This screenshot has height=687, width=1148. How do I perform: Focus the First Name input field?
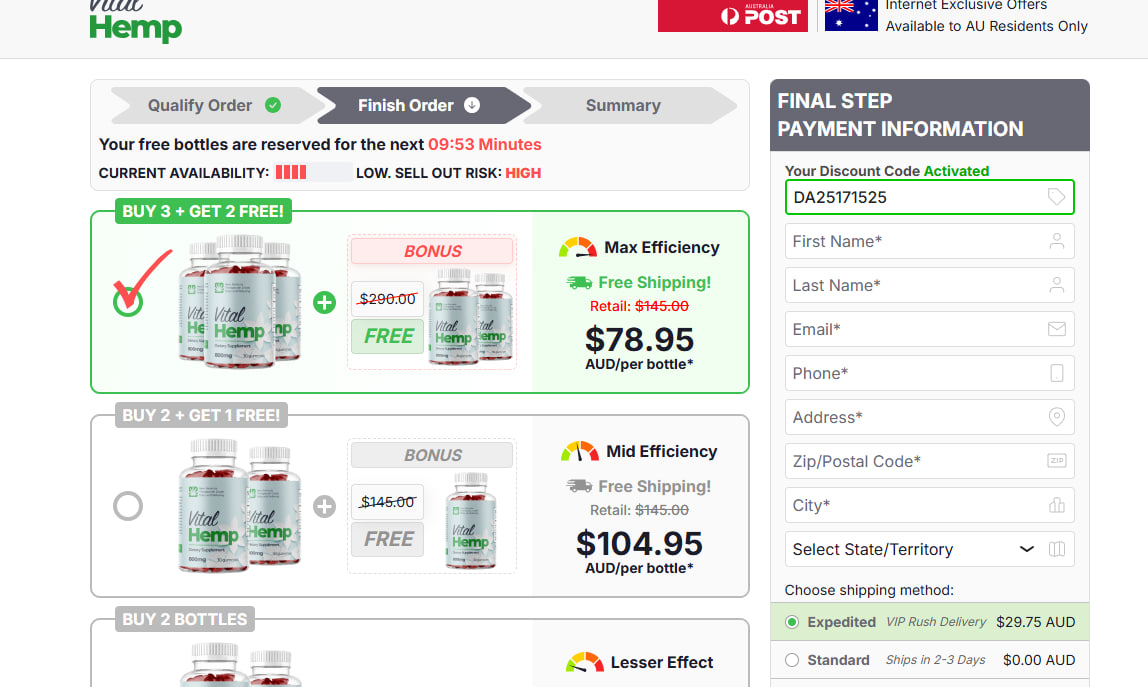point(929,241)
